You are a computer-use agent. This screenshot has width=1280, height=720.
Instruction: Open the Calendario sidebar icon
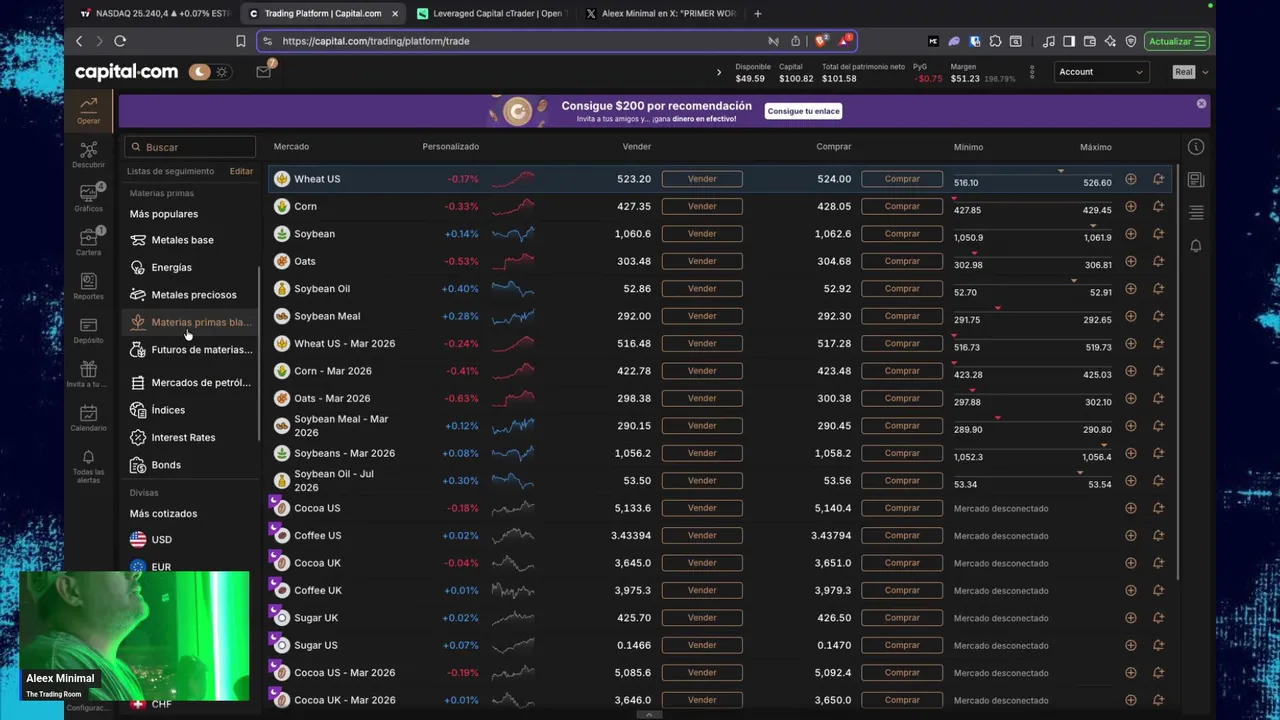89,418
